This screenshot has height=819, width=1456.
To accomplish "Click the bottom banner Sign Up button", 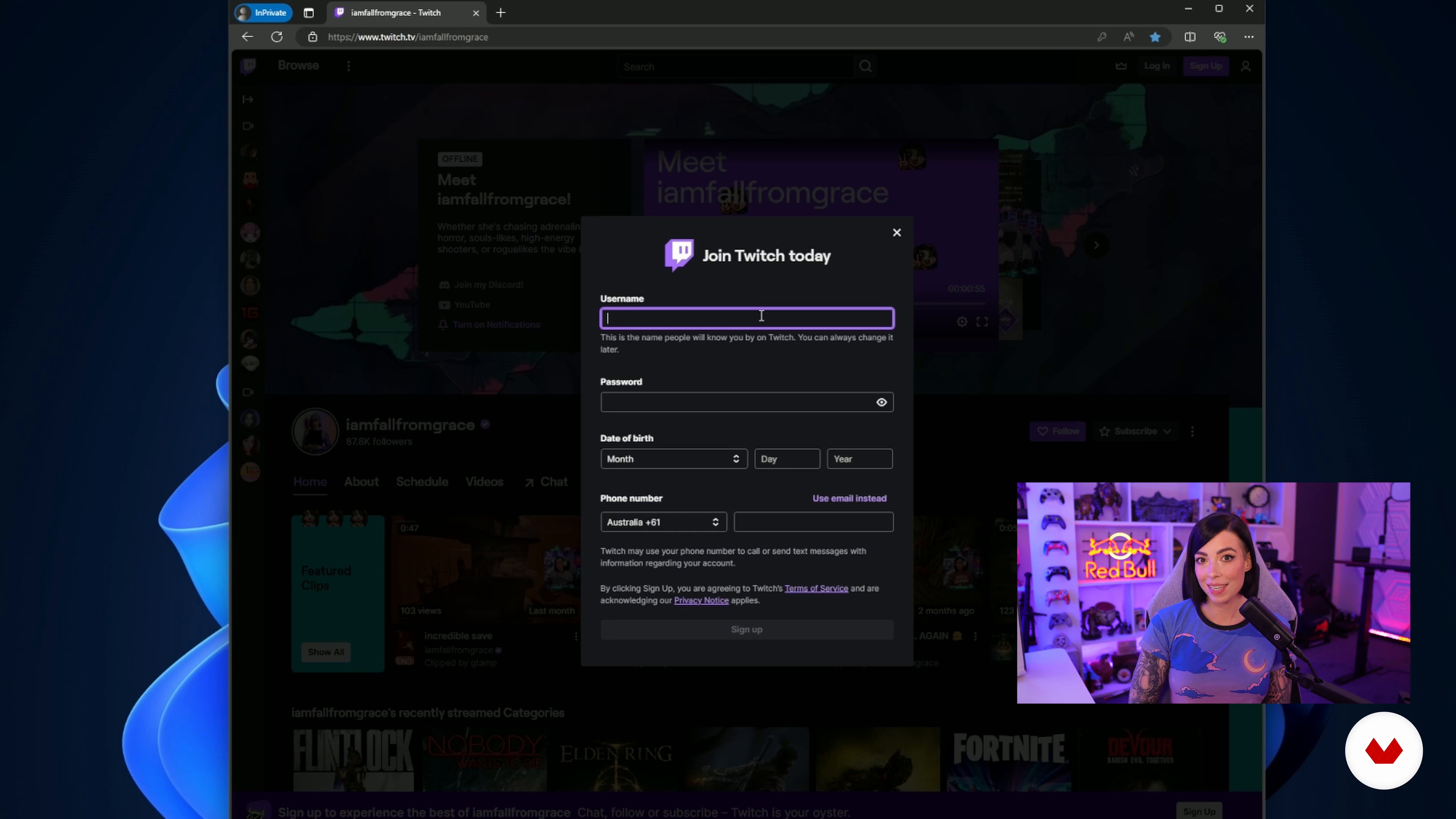I will pos(1199,811).
